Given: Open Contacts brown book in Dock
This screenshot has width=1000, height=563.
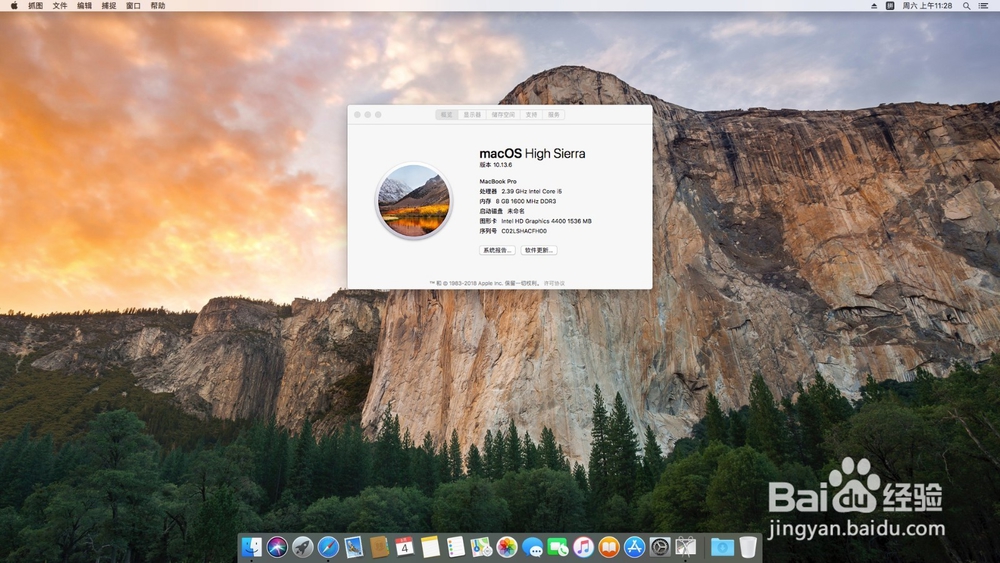Looking at the screenshot, I should (x=379, y=546).
